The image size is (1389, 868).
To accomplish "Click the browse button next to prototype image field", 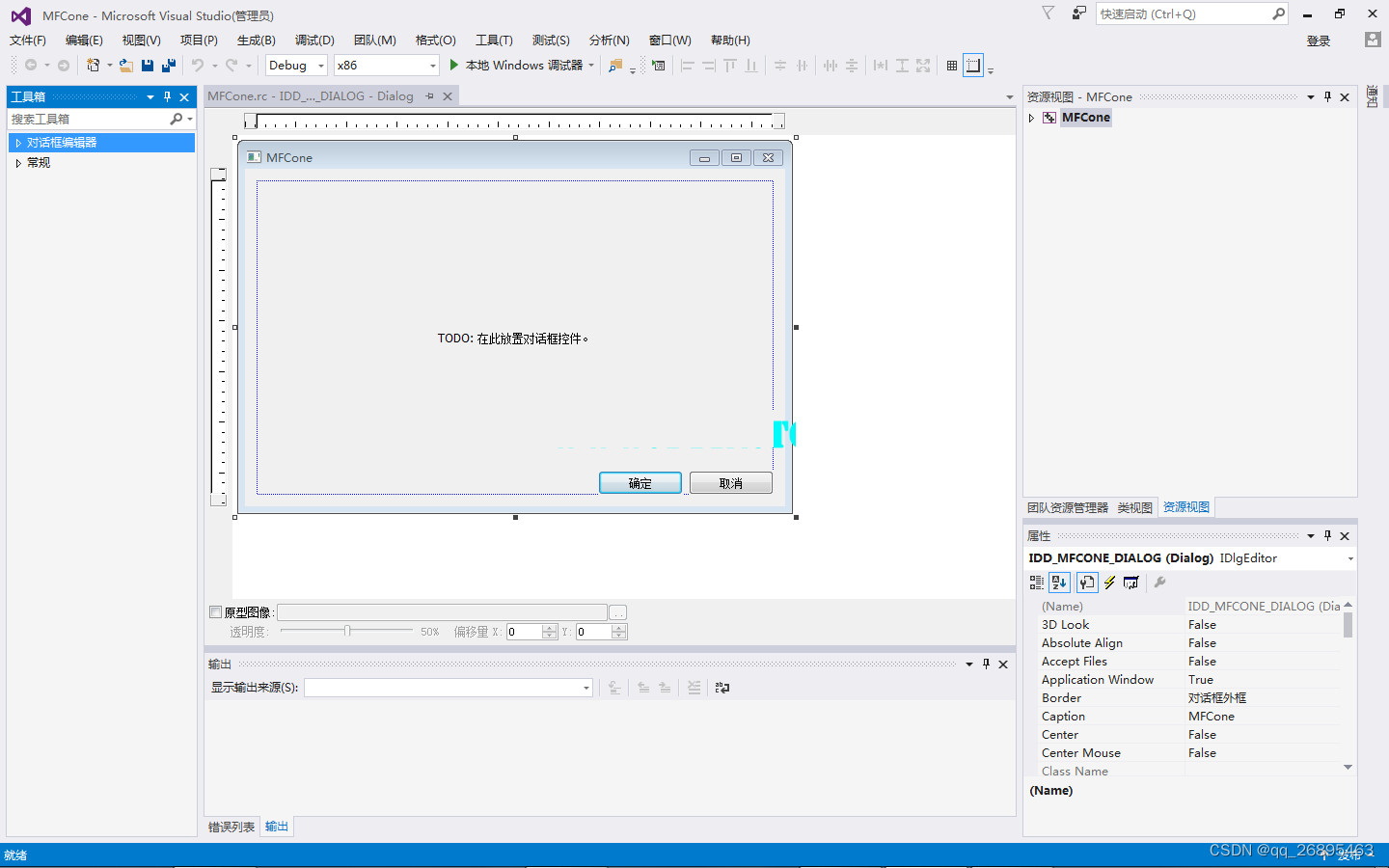I will tap(618, 612).
